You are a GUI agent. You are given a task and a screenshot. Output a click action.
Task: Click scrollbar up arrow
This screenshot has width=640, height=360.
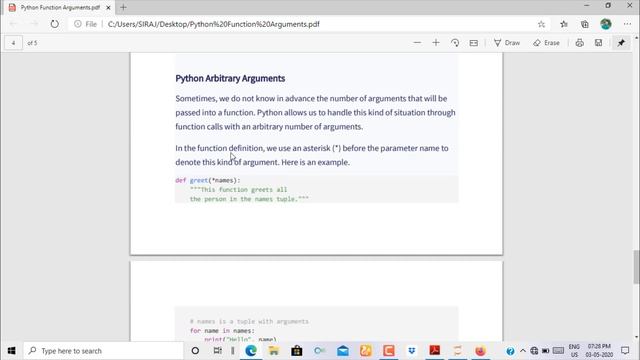tap(636, 38)
